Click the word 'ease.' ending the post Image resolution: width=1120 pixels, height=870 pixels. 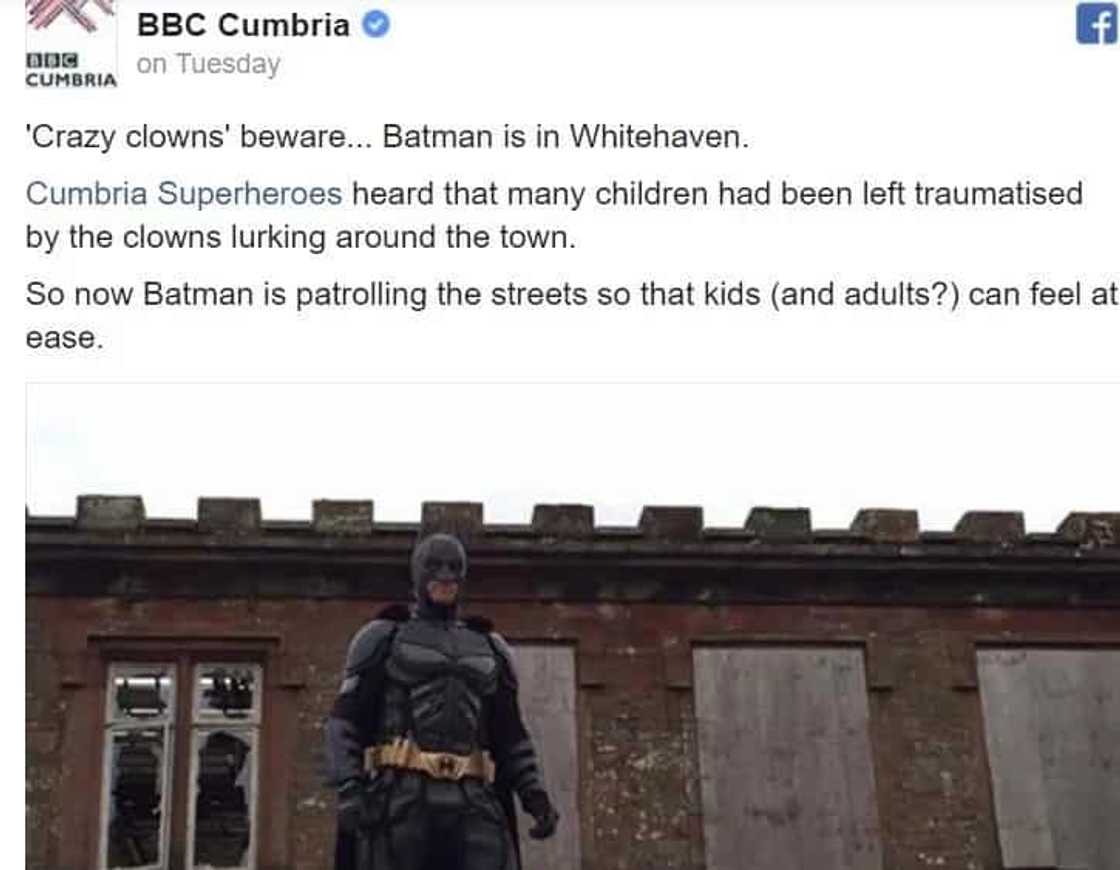click(64, 338)
